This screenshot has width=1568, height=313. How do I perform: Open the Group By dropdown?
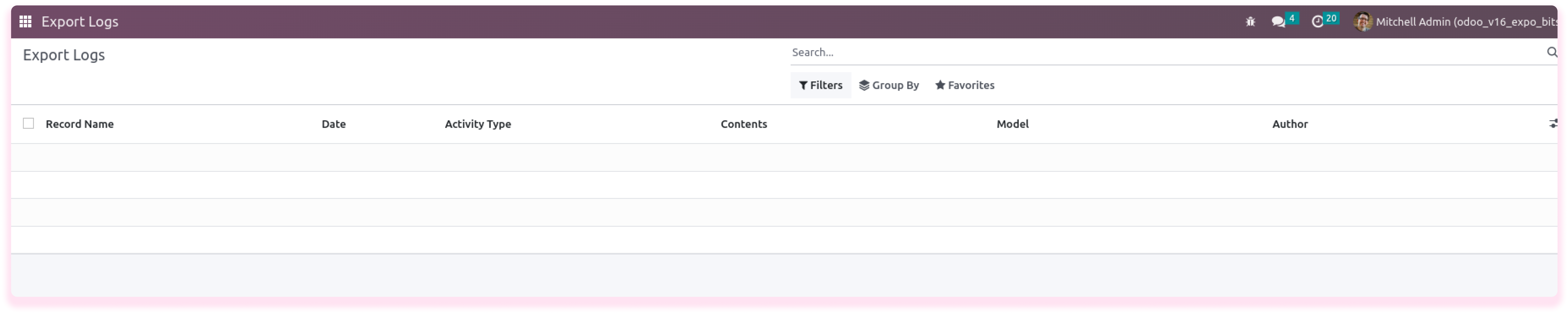click(x=889, y=85)
